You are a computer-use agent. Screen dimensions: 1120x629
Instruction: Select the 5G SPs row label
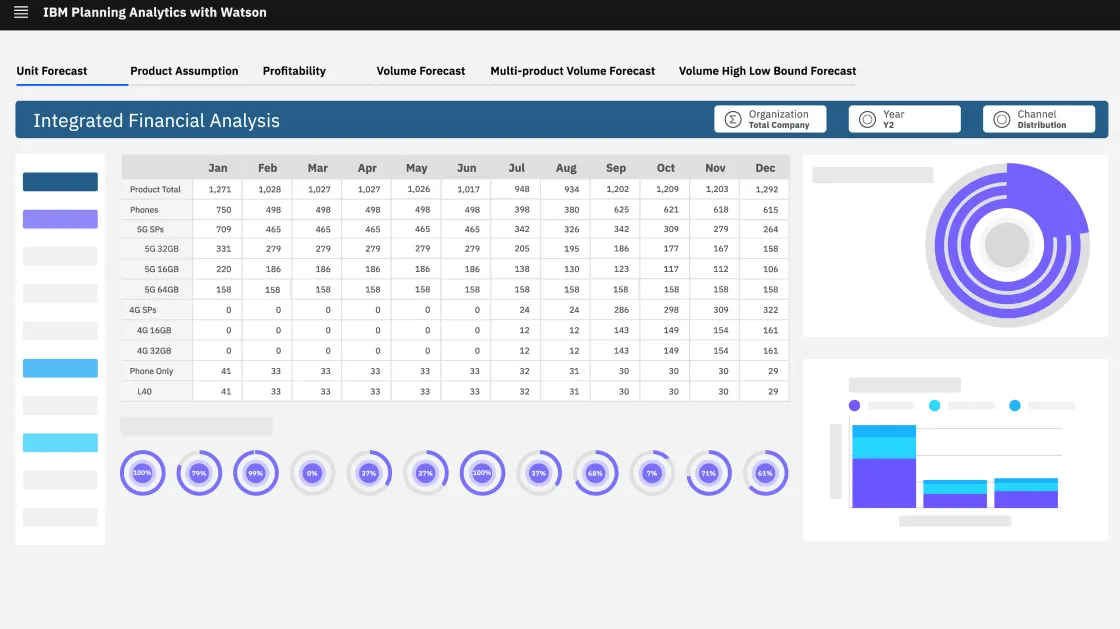point(150,229)
